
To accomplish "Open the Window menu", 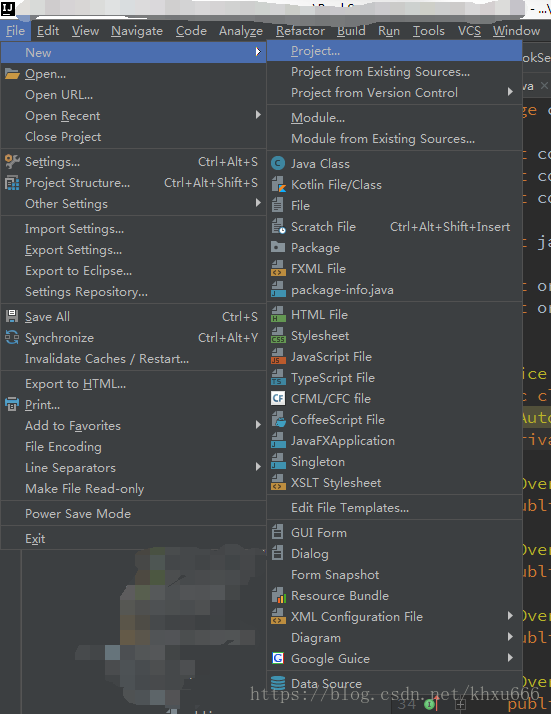I will click(516, 31).
